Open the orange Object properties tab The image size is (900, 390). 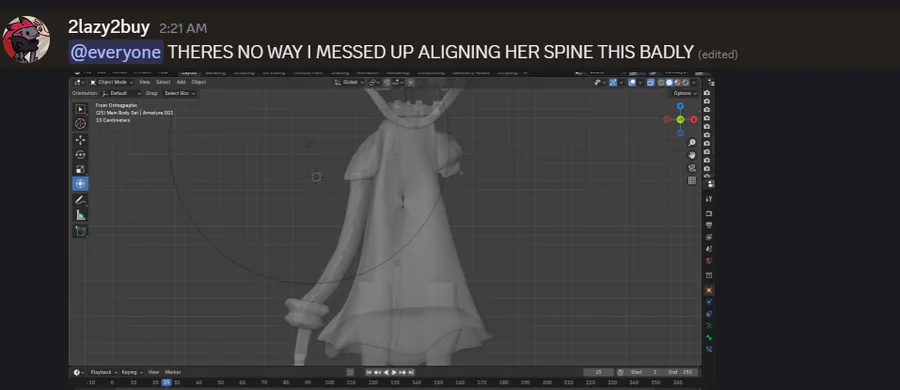(709, 290)
